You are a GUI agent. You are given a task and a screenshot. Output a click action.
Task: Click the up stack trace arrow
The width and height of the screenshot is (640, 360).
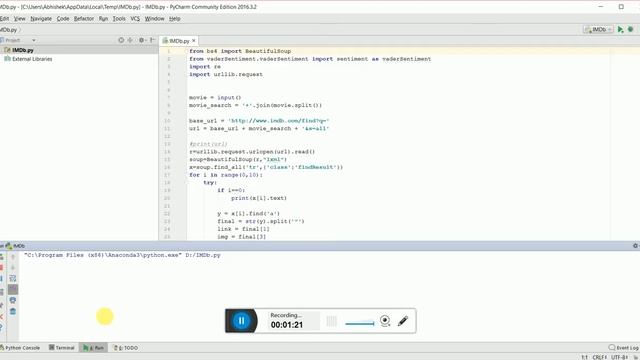point(13,257)
